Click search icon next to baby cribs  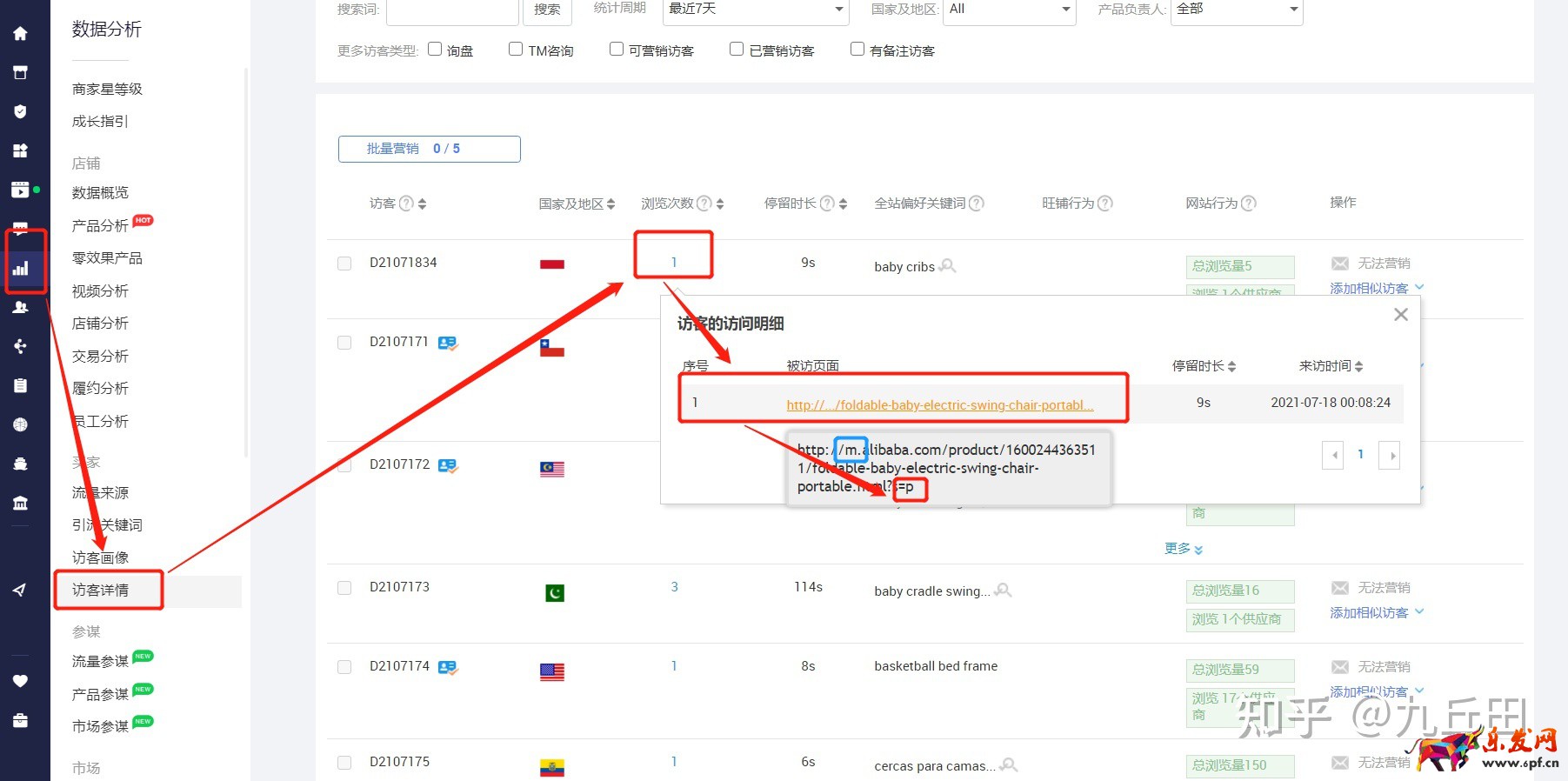[x=948, y=266]
